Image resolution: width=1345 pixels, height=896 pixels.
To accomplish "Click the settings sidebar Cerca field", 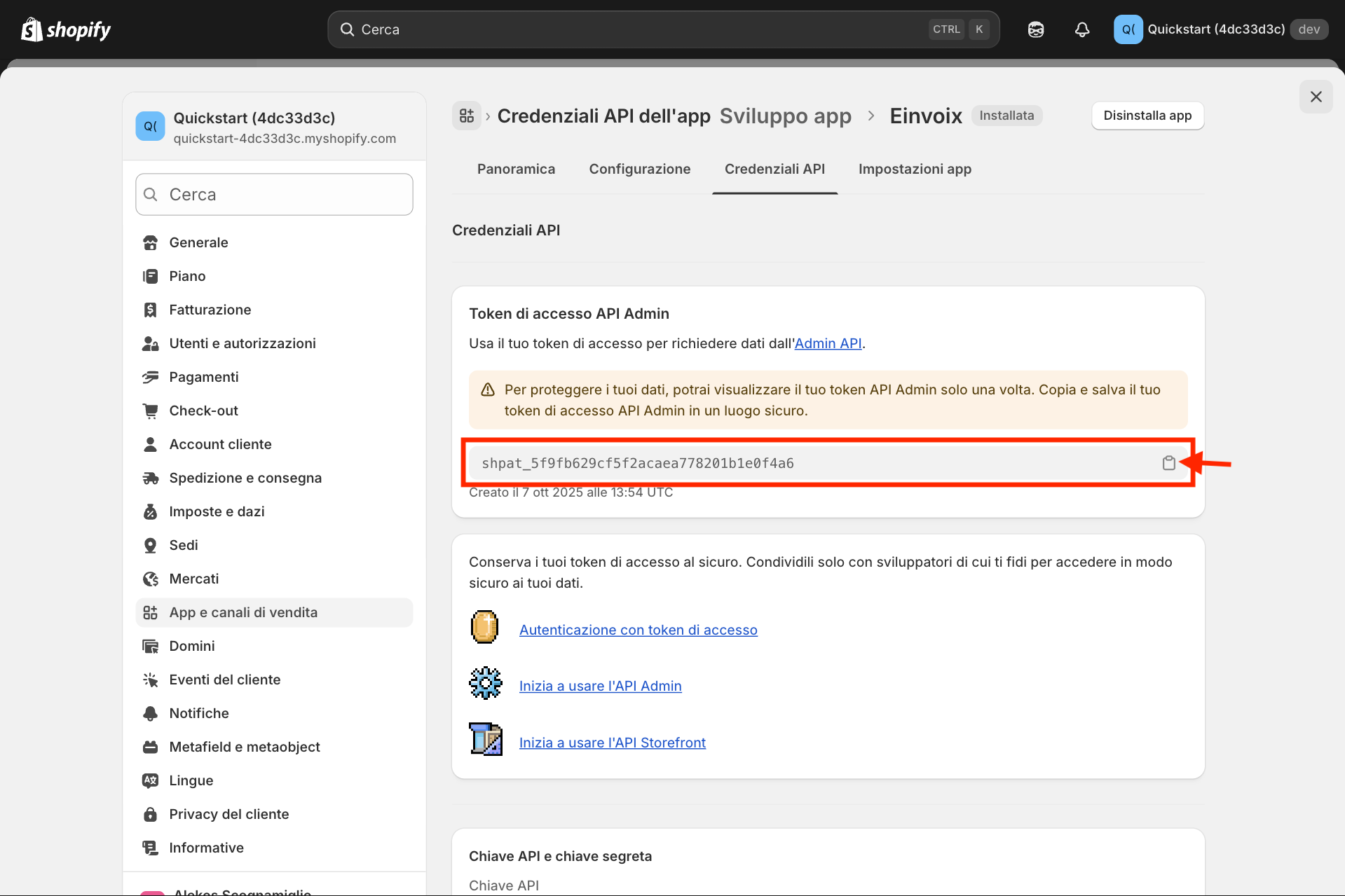I will point(274,195).
